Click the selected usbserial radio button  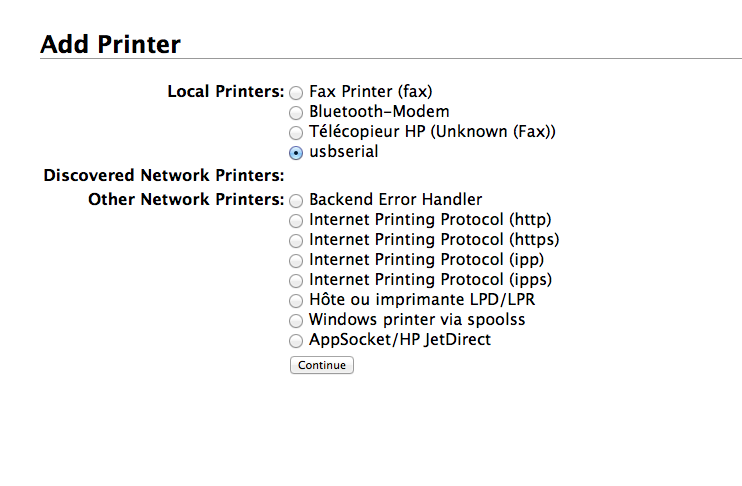pyautogui.click(x=296, y=153)
